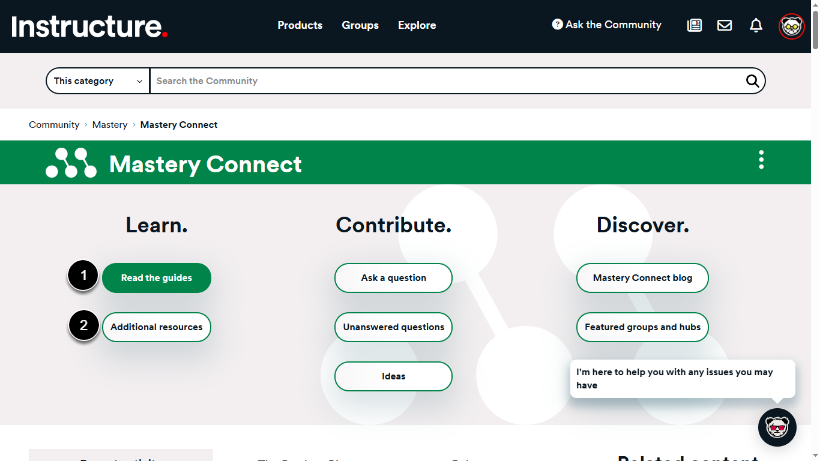Open Additional resources button
The height and width of the screenshot is (461, 820).
156,327
